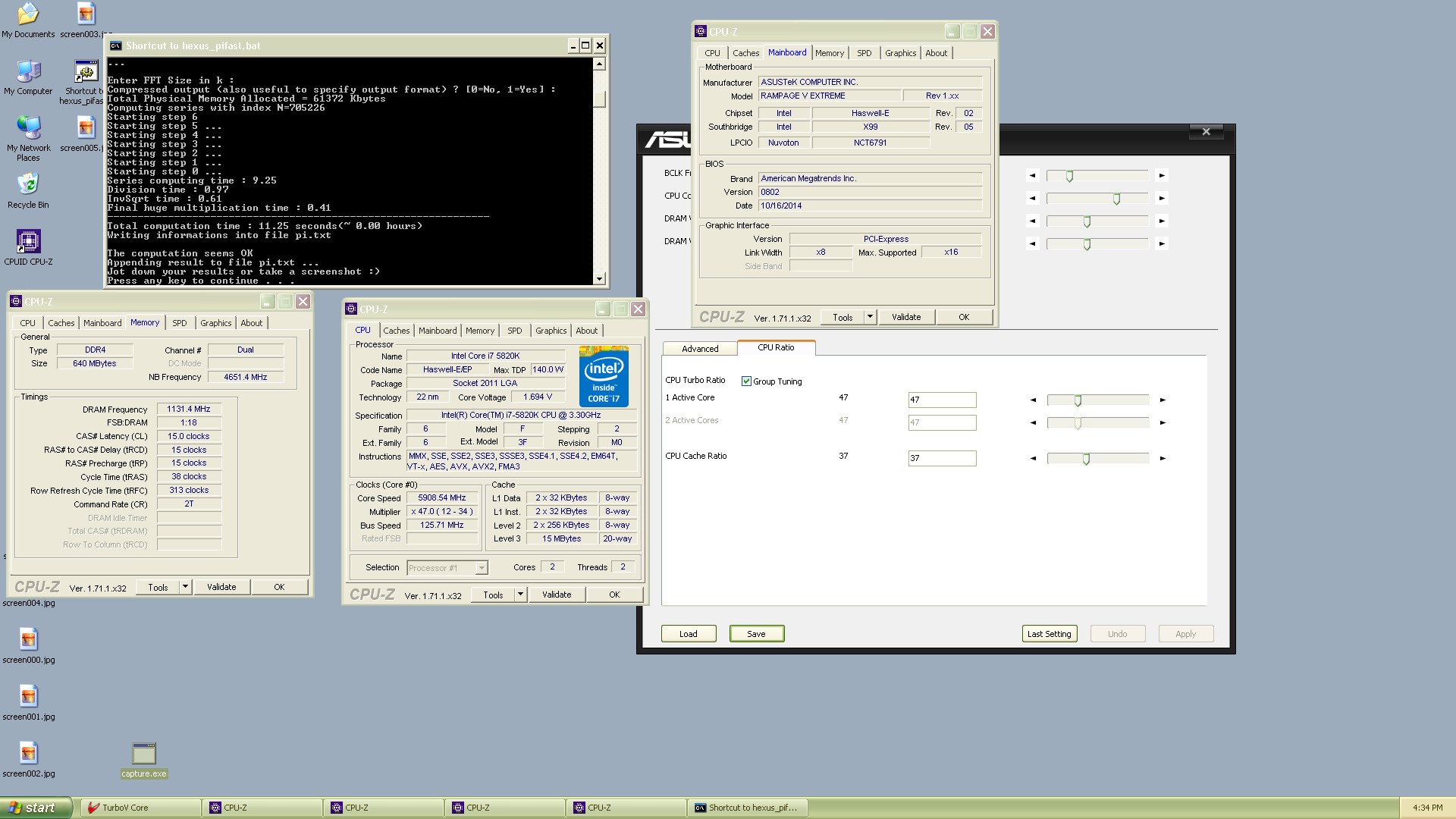Image resolution: width=1456 pixels, height=819 pixels.
Task: Open screen001.jpg desktop file icon
Action: pos(28,702)
